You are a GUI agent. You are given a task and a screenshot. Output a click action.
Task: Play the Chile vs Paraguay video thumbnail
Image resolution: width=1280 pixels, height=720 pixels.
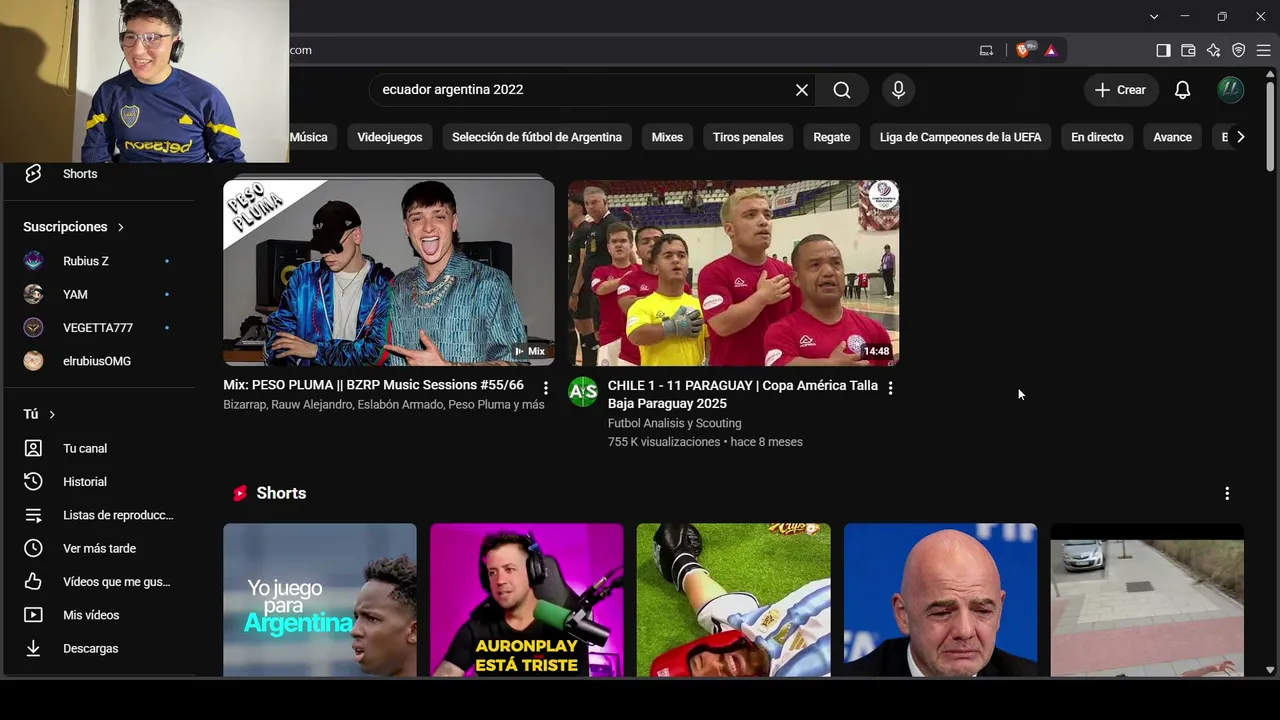(733, 273)
